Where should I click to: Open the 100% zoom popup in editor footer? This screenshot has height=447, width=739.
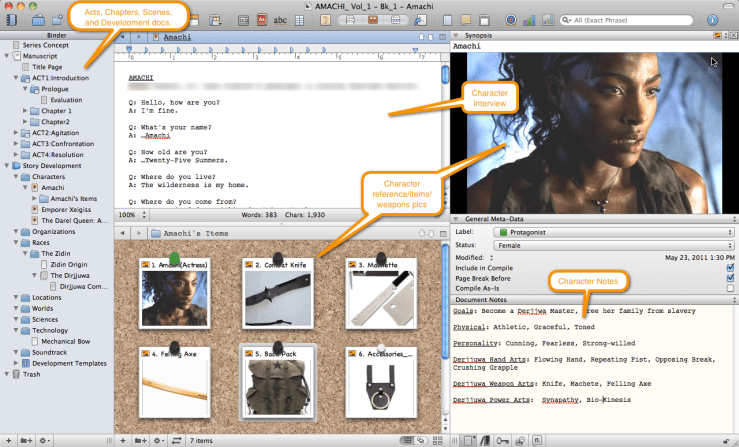click(129, 214)
